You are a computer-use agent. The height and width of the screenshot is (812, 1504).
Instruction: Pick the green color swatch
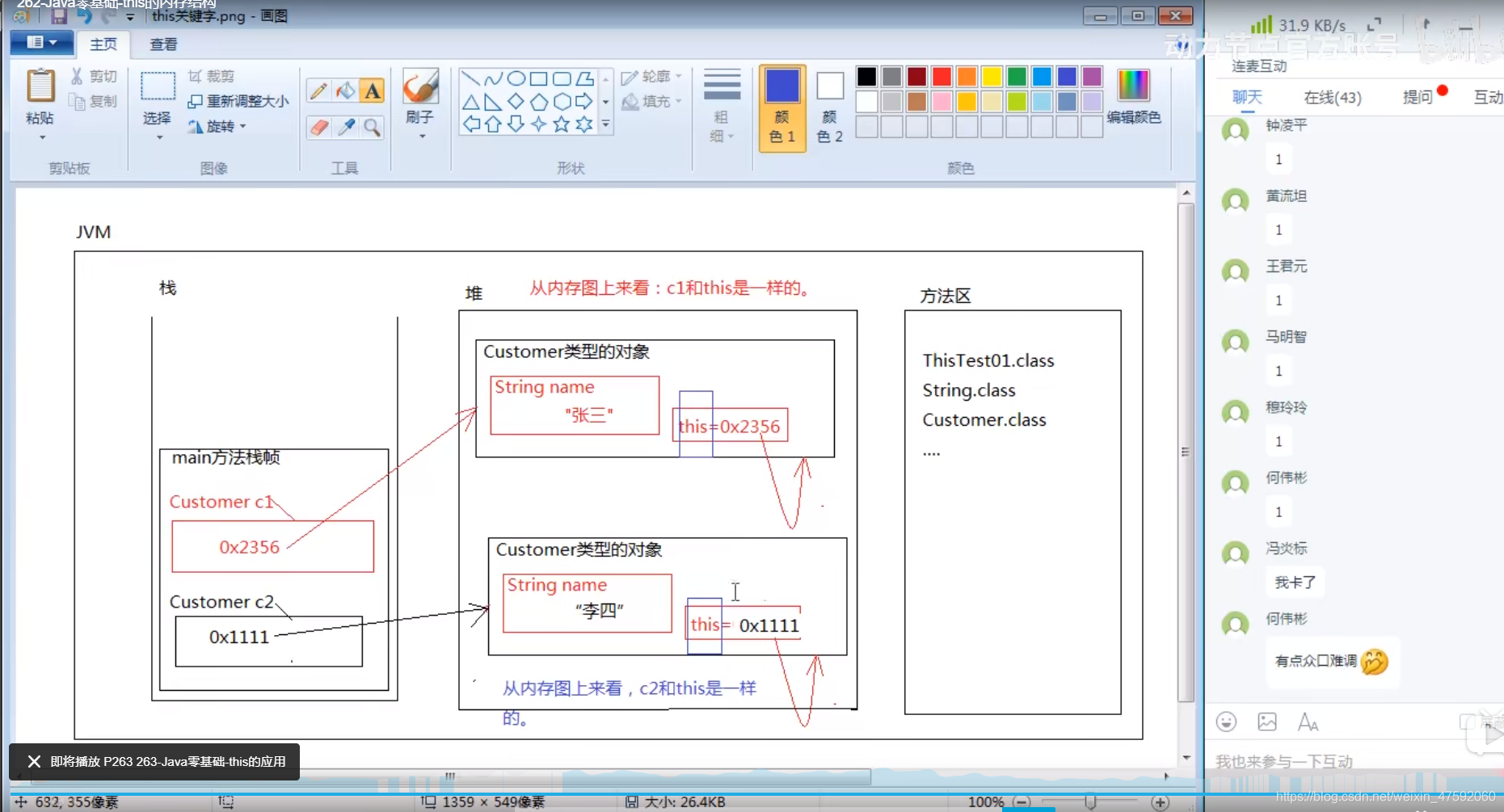(x=1017, y=77)
